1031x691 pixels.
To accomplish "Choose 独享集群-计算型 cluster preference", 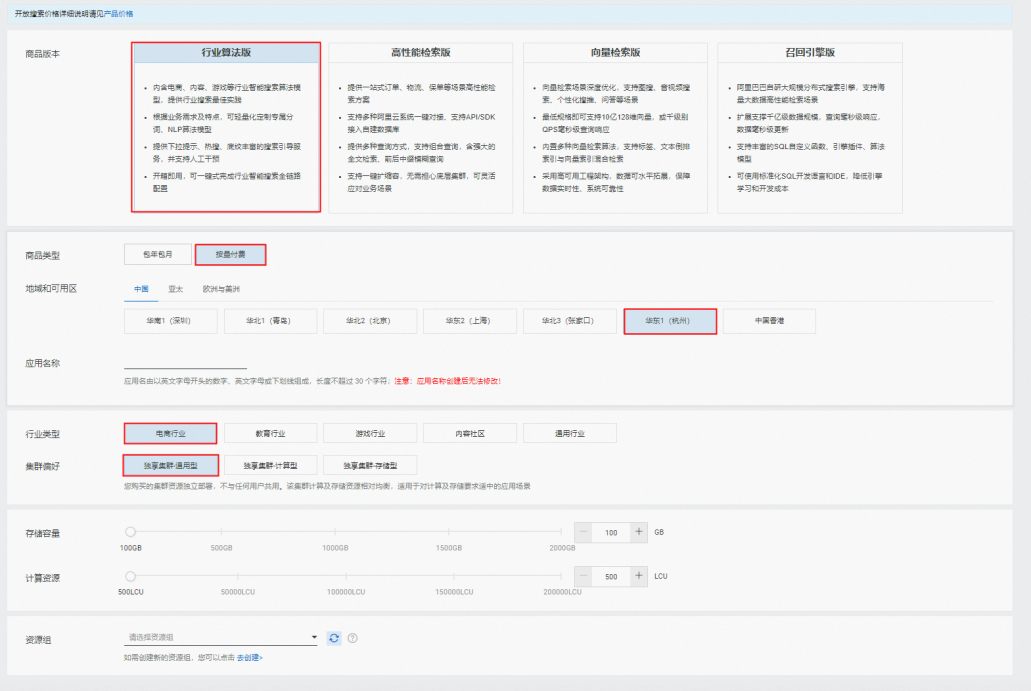I will click(270, 465).
